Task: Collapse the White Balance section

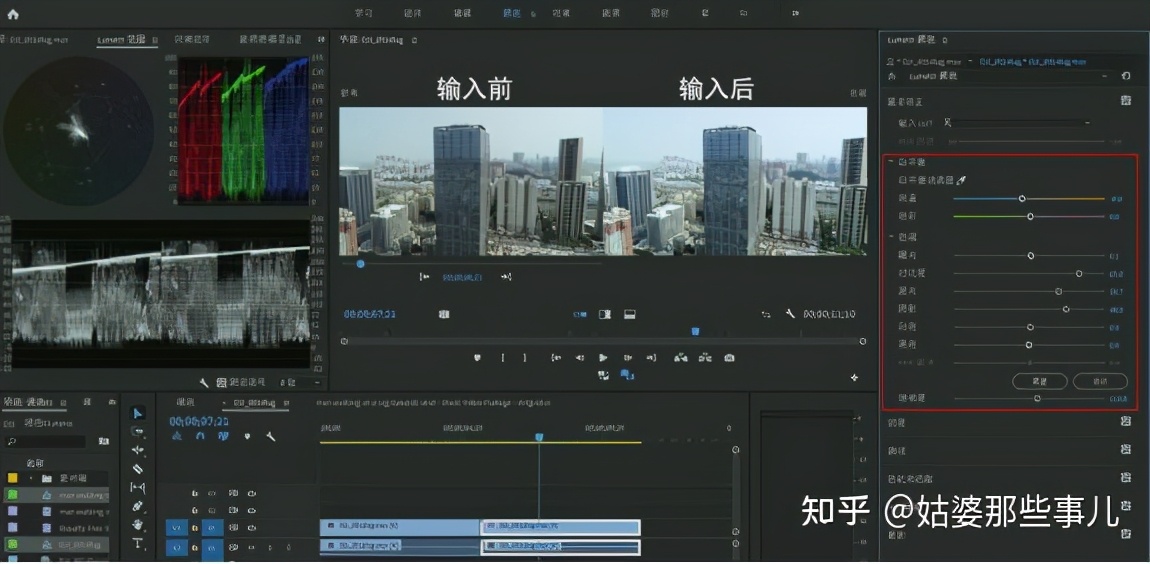Action: (890, 161)
